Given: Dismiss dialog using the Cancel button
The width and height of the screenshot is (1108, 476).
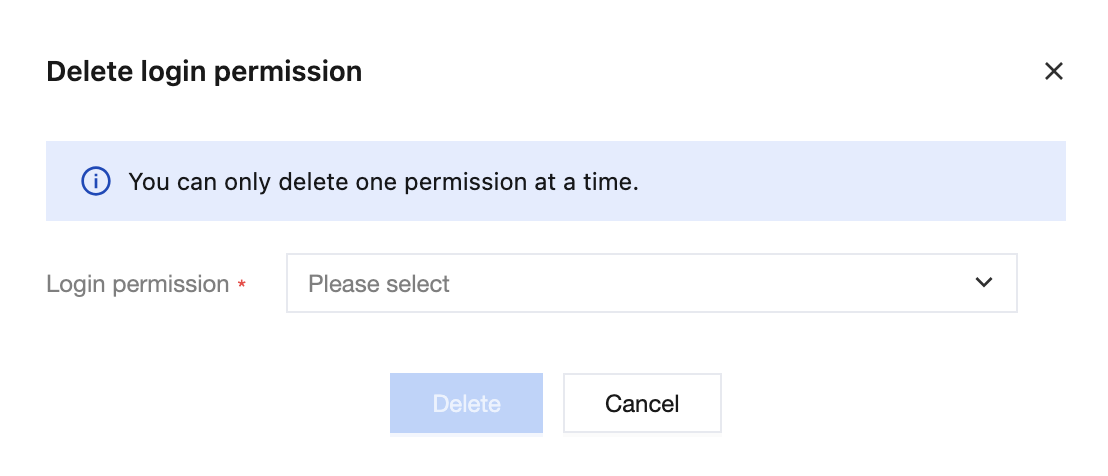Looking at the screenshot, I should 642,404.
